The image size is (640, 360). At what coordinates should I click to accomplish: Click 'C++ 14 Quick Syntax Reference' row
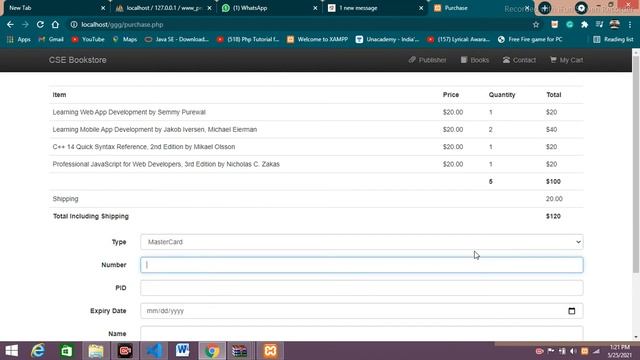(316, 147)
